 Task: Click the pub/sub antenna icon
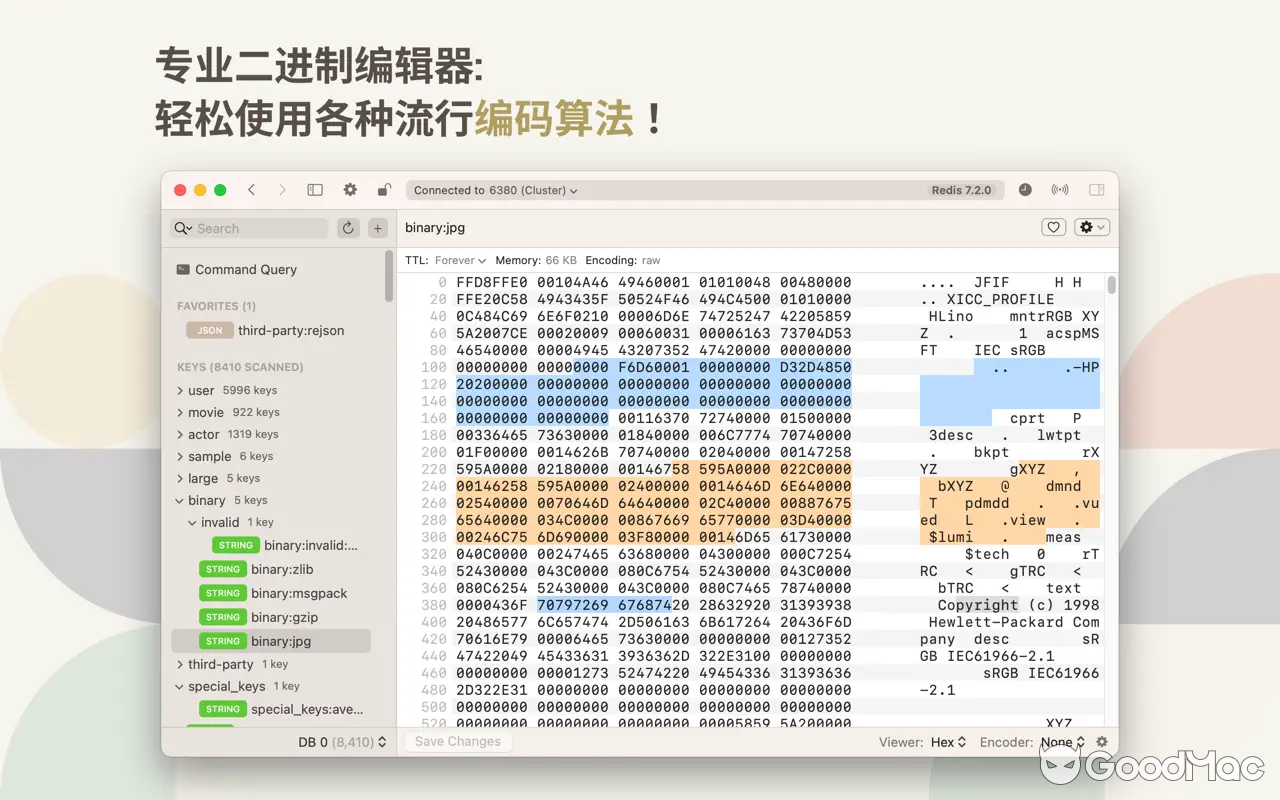1059,189
